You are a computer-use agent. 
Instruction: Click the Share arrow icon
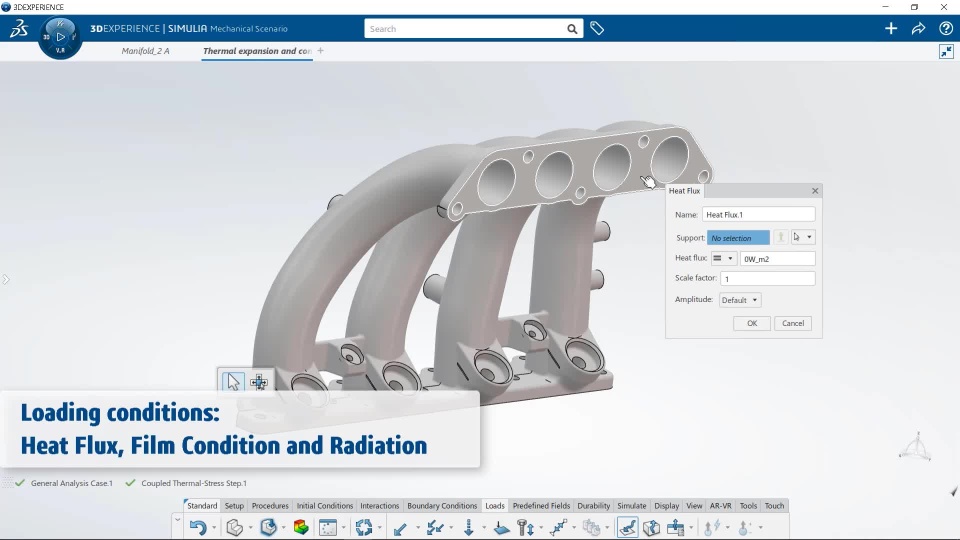coord(918,29)
